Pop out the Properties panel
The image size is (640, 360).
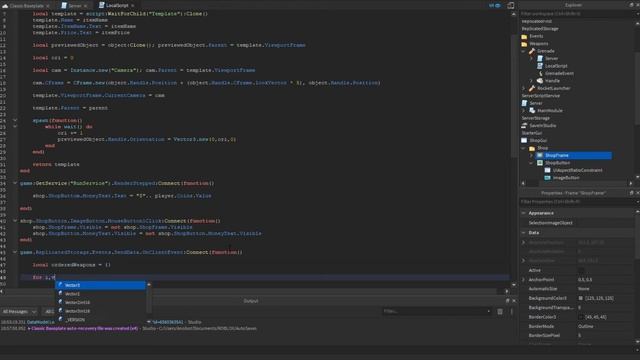coord(631,193)
